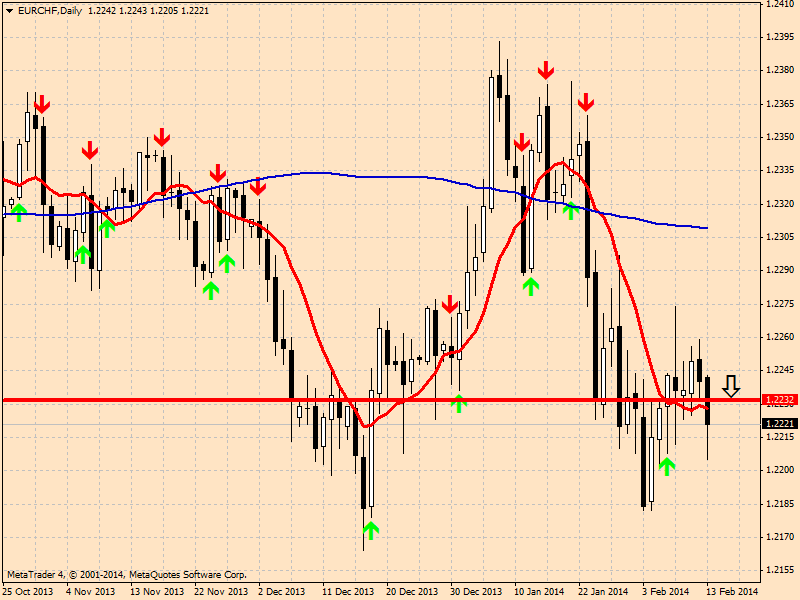Click the 11 Dec 2013 date label

tap(348, 592)
